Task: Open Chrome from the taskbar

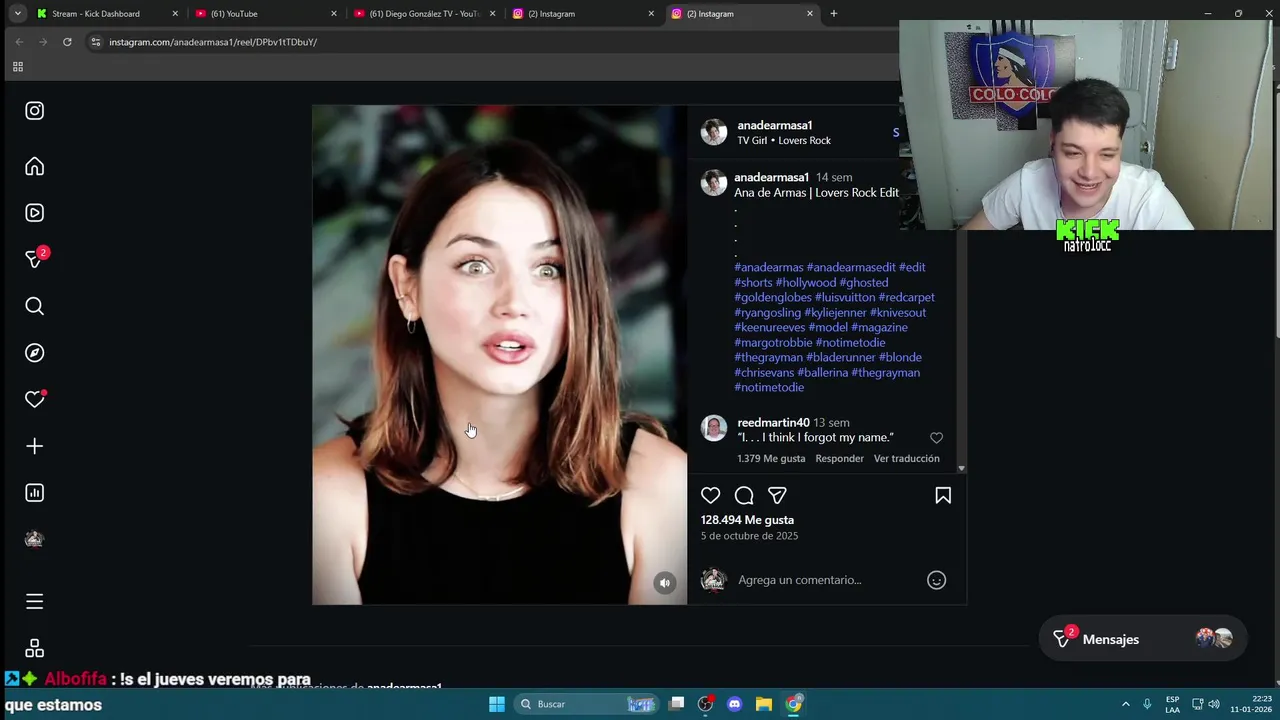Action: [x=793, y=704]
